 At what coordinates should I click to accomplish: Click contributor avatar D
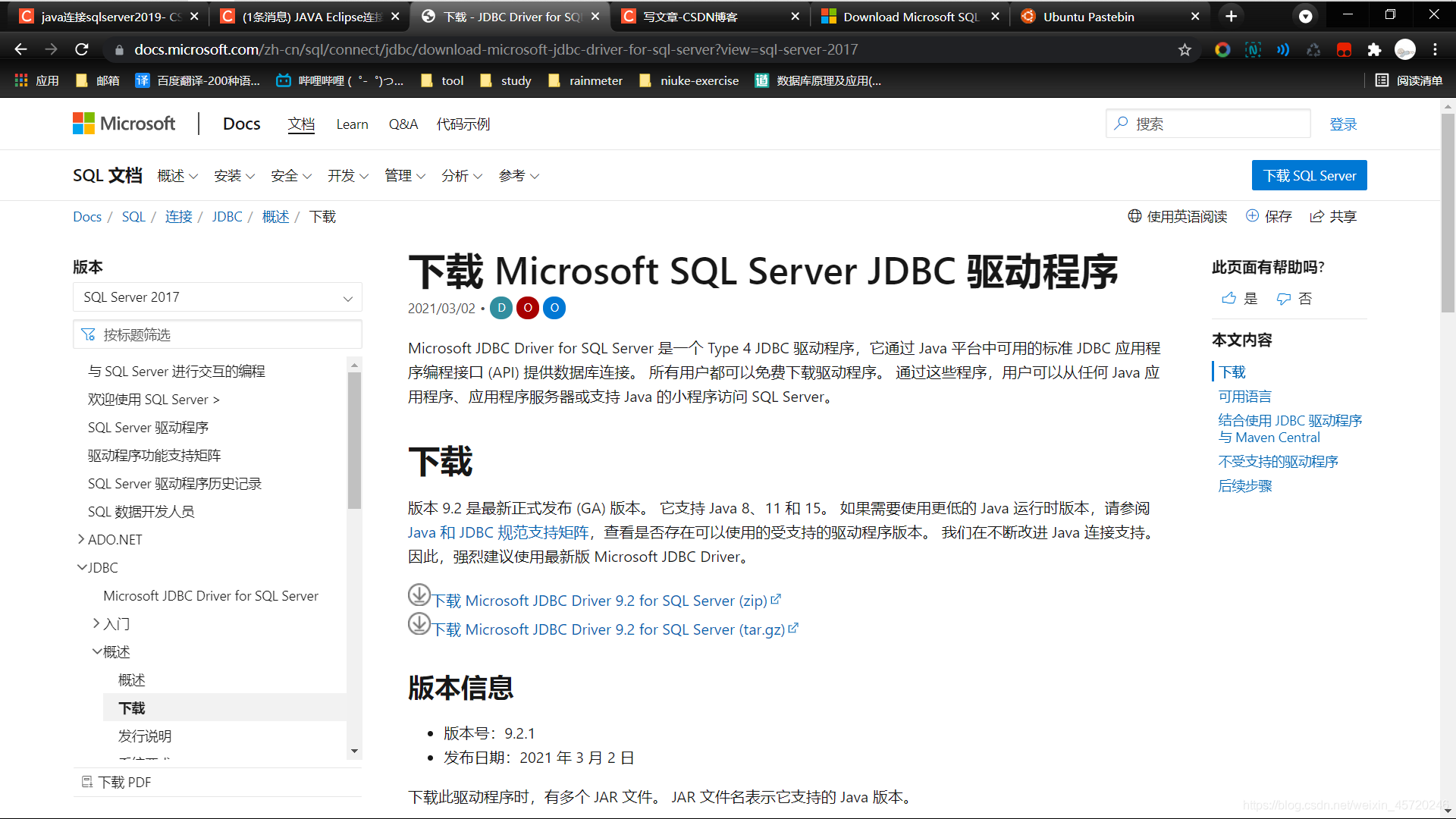(501, 308)
